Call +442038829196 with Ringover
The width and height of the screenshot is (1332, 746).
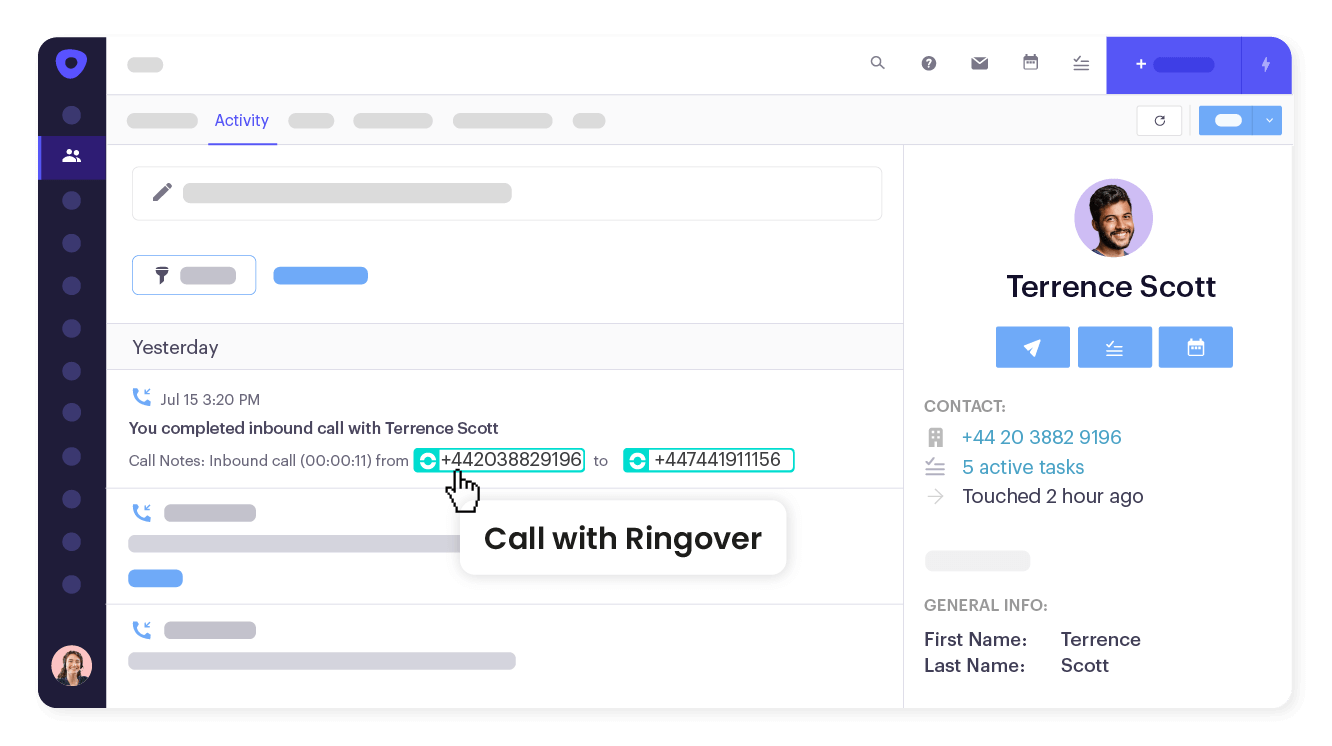(499, 460)
